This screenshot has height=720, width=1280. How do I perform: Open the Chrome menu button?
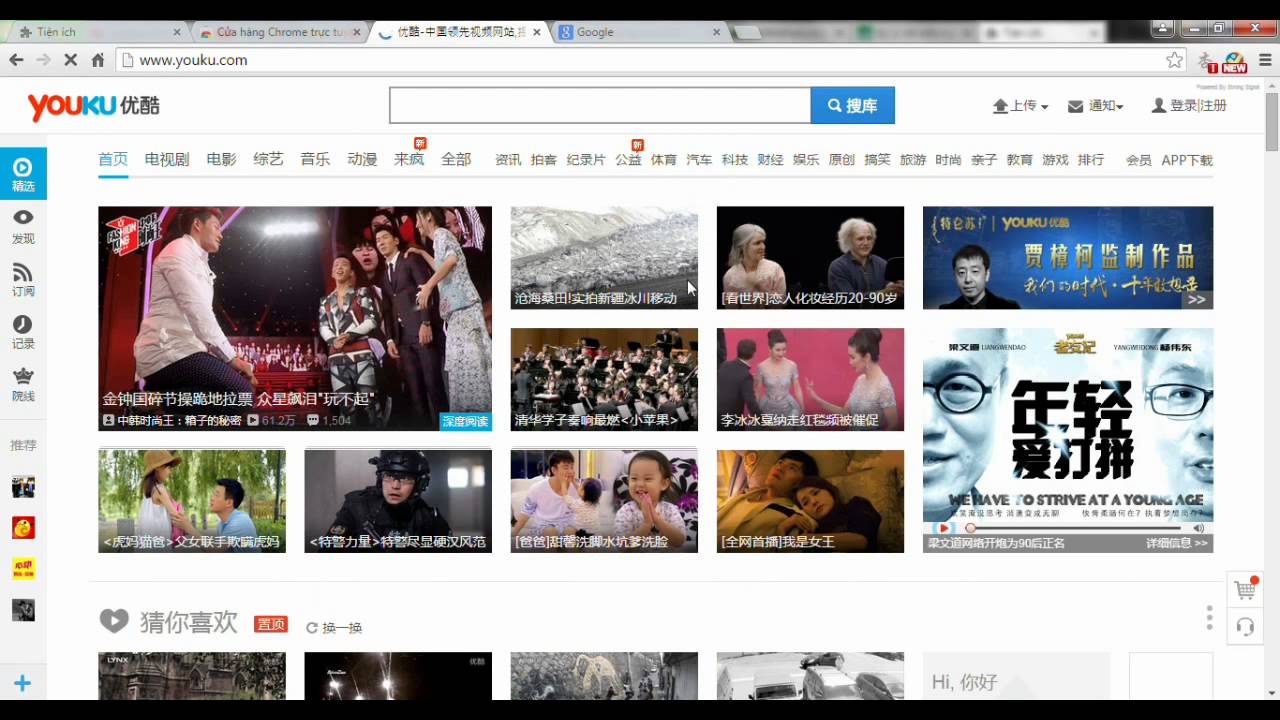point(1265,60)
